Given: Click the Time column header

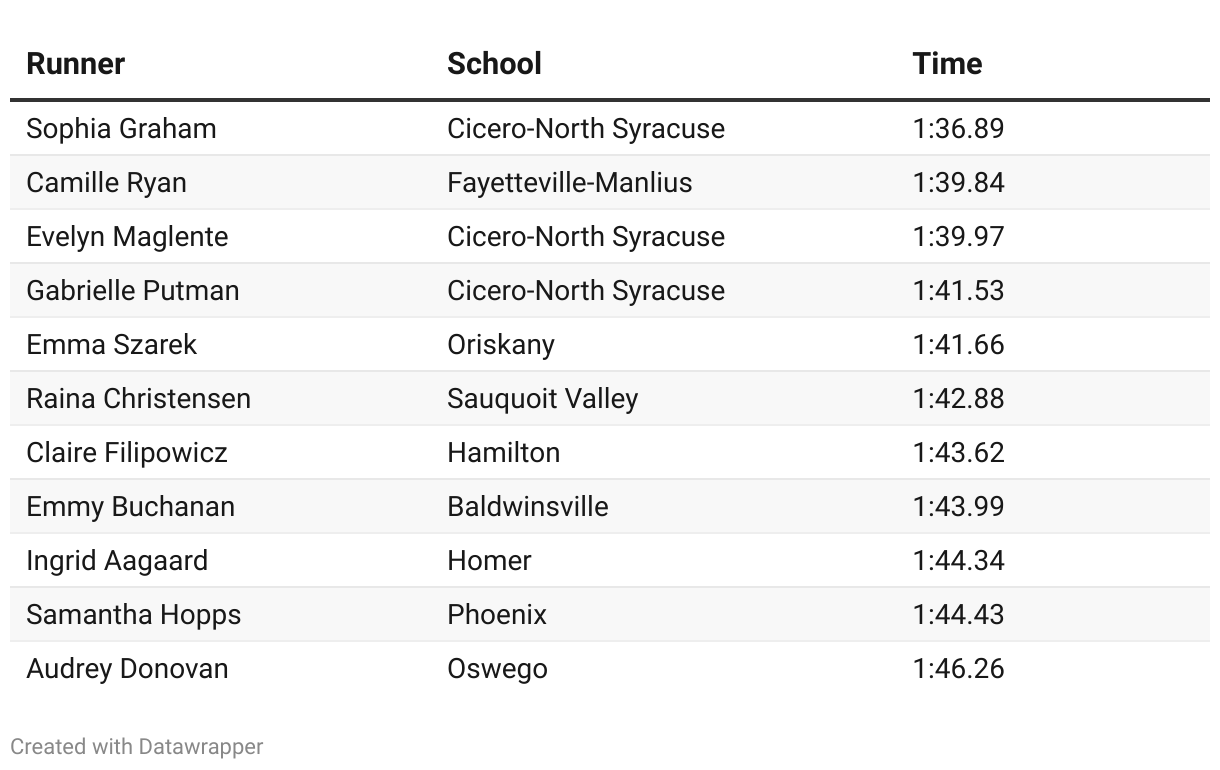Looking at the screenshot, I should tap(947, 64).
